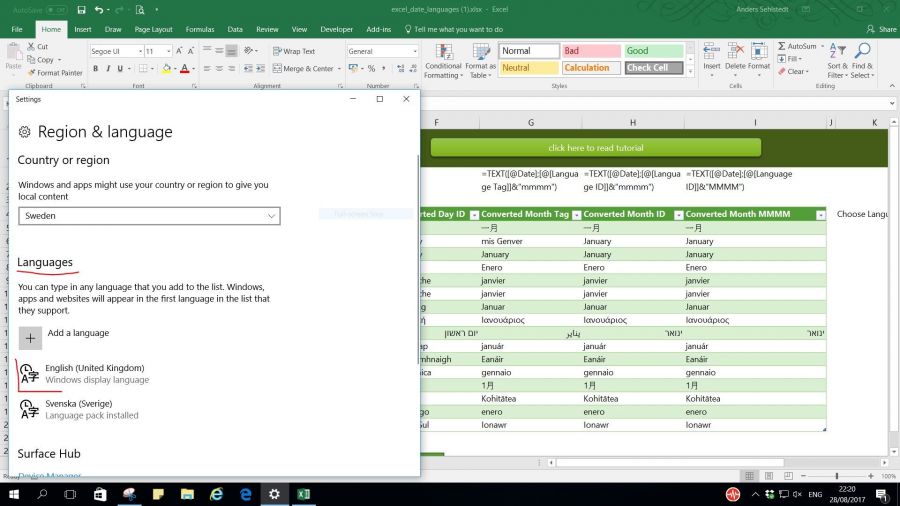Click the Undo arrow in Quick Access toolbar
This screenshot has width=900, height=506.
(x=99, y=10)
